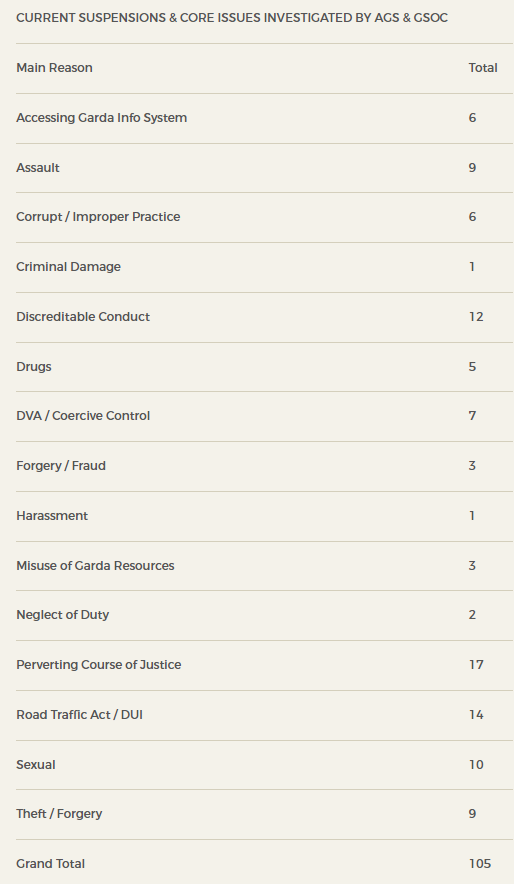Select the Total column header
Viewport: 514px width, 884px height.
(x=483, y=68)
